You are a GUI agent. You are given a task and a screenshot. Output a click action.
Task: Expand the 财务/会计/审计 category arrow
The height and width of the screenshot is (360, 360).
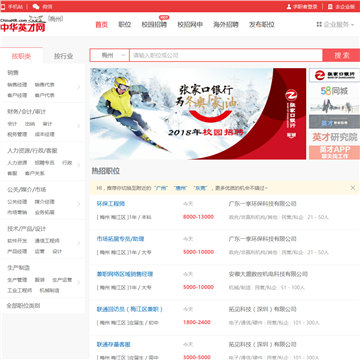79,126
